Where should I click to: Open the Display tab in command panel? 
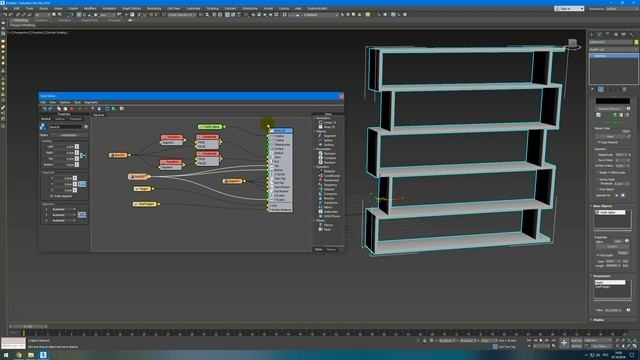click(623, 35)
